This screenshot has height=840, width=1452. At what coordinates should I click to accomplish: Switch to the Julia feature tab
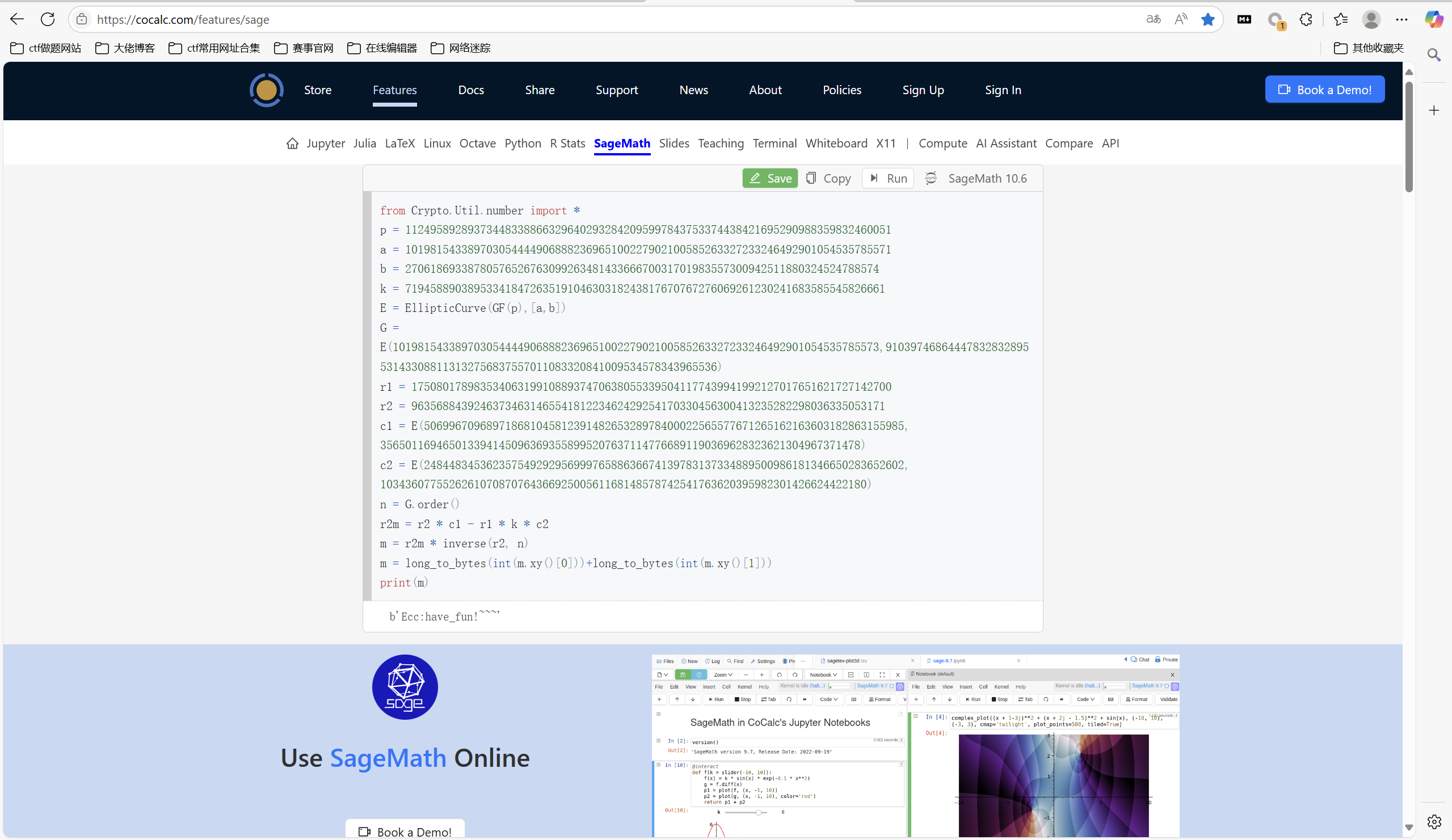(x=365, y=143)
